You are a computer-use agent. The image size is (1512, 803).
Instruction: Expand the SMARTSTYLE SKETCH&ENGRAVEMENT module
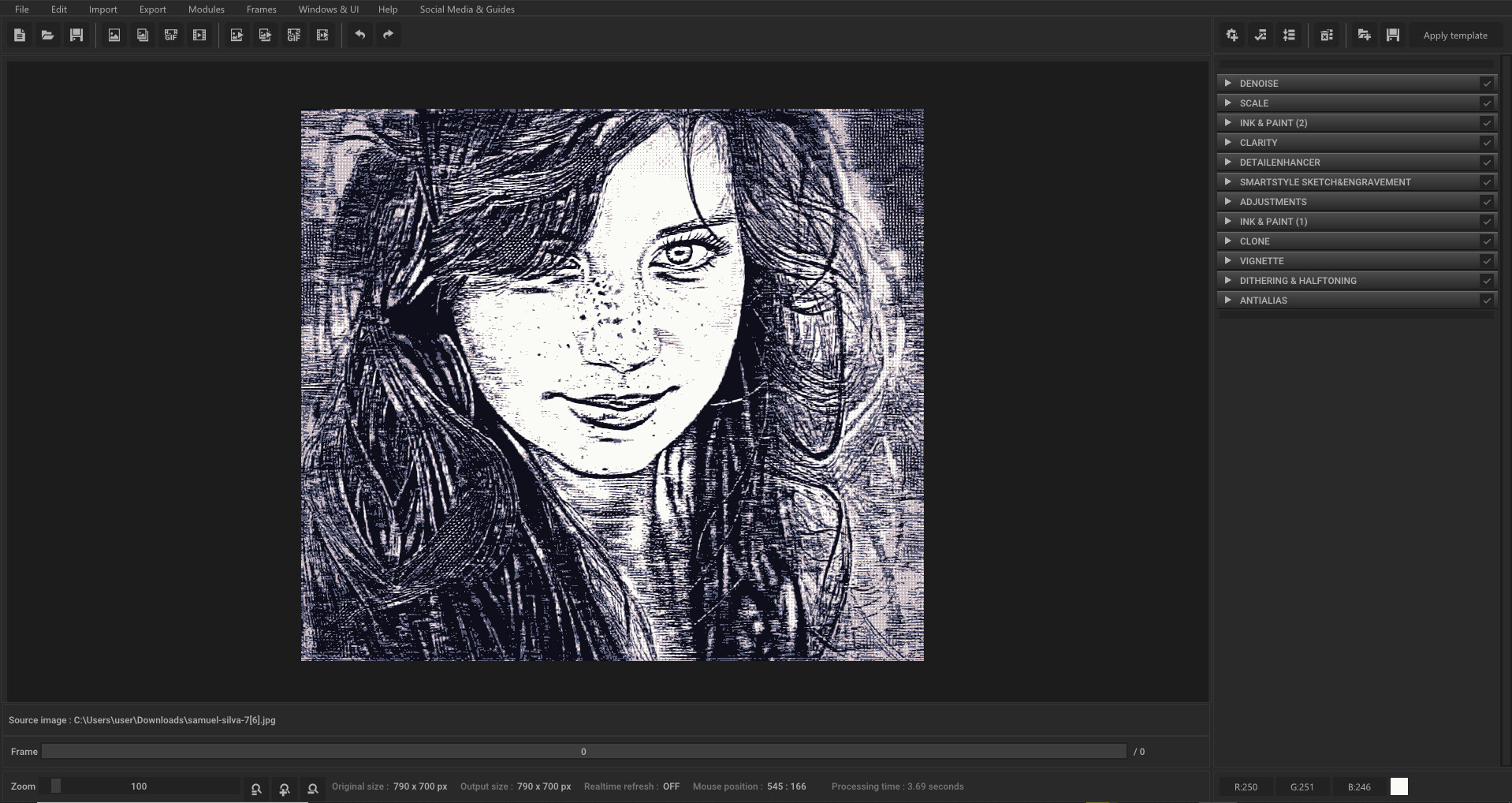tap(1228, 181)
